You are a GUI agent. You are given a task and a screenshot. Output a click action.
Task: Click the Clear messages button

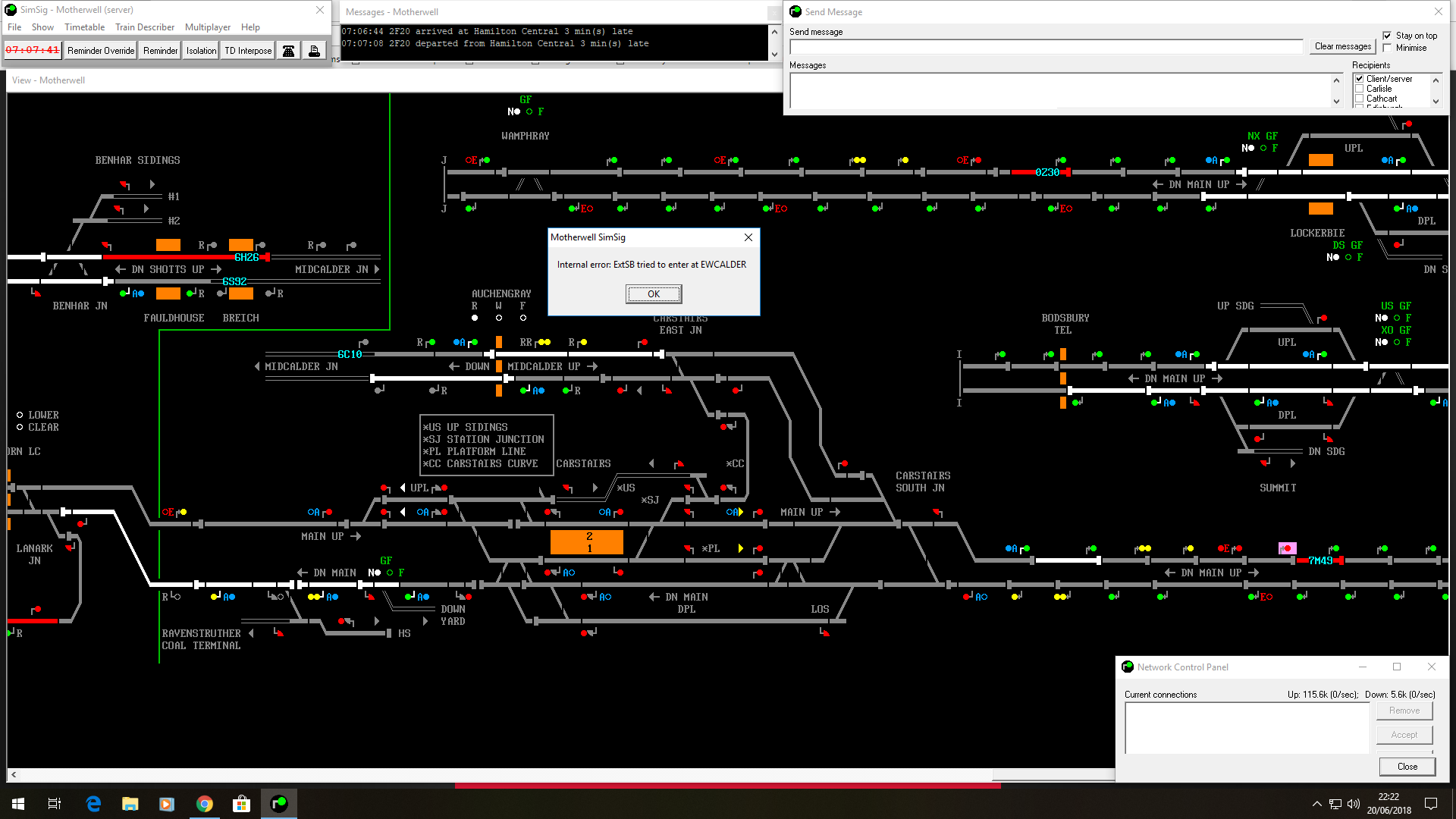(1342, 46)
